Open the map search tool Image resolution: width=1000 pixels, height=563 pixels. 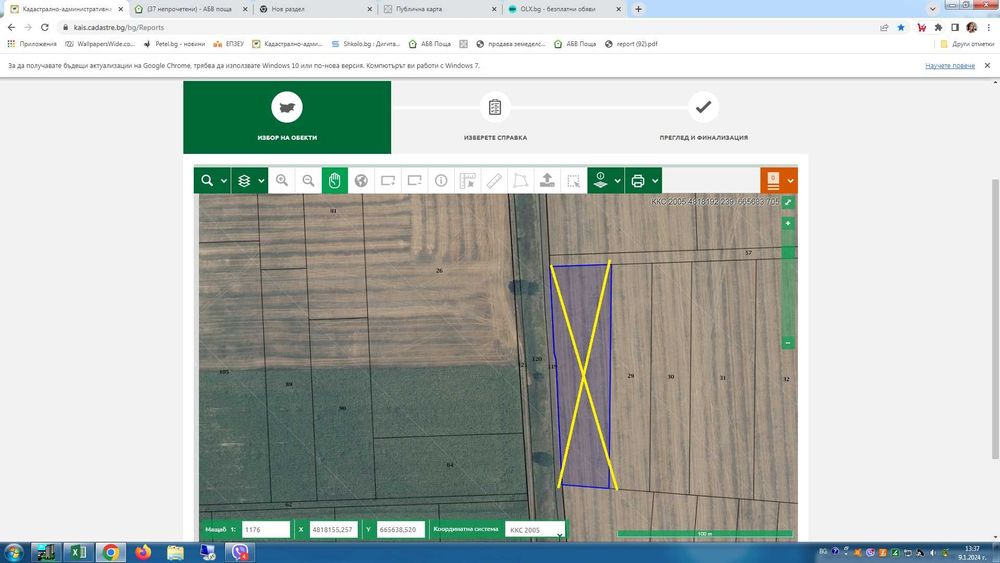207,181
